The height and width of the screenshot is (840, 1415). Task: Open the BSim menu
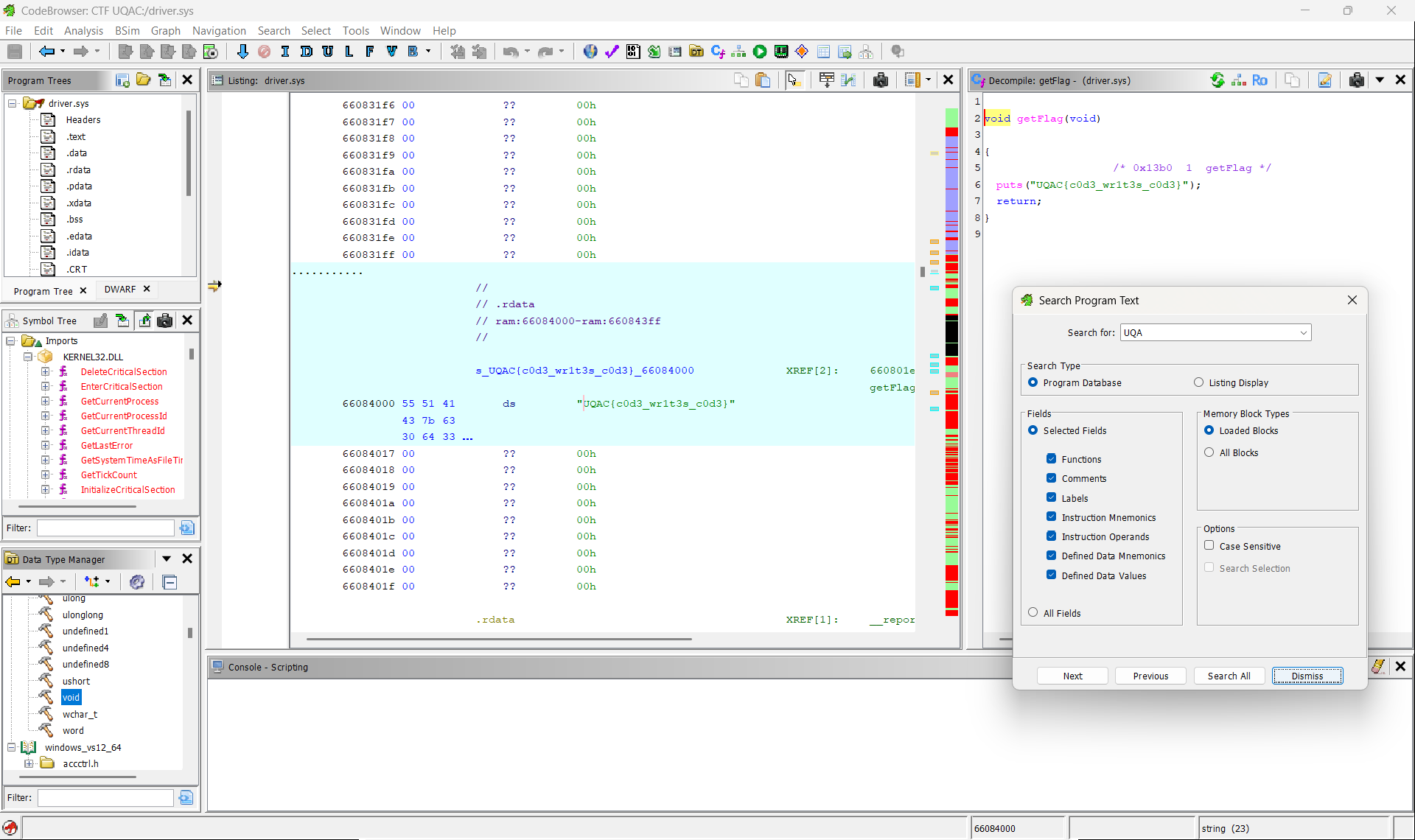pyautogui.click(x=127, y=30)
